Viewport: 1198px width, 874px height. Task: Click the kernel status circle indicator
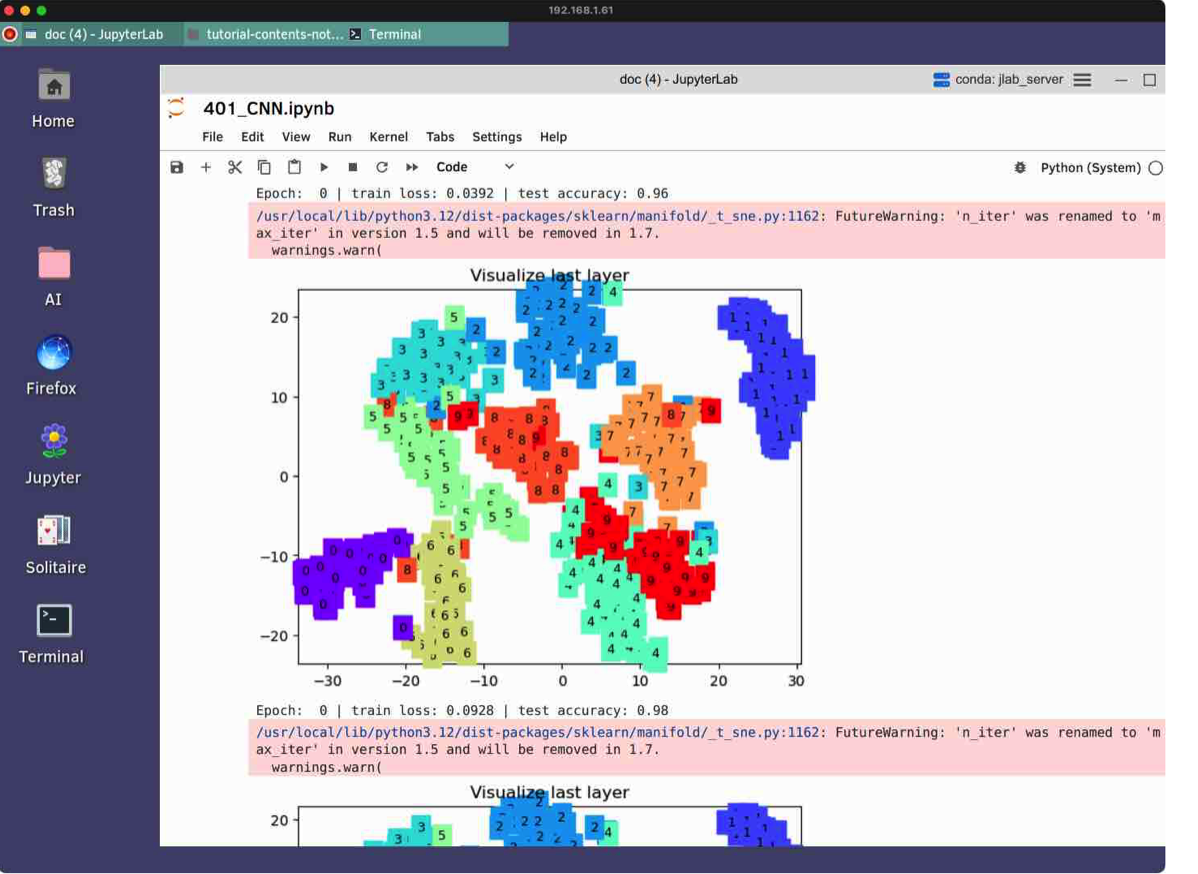click(1155, 168)
